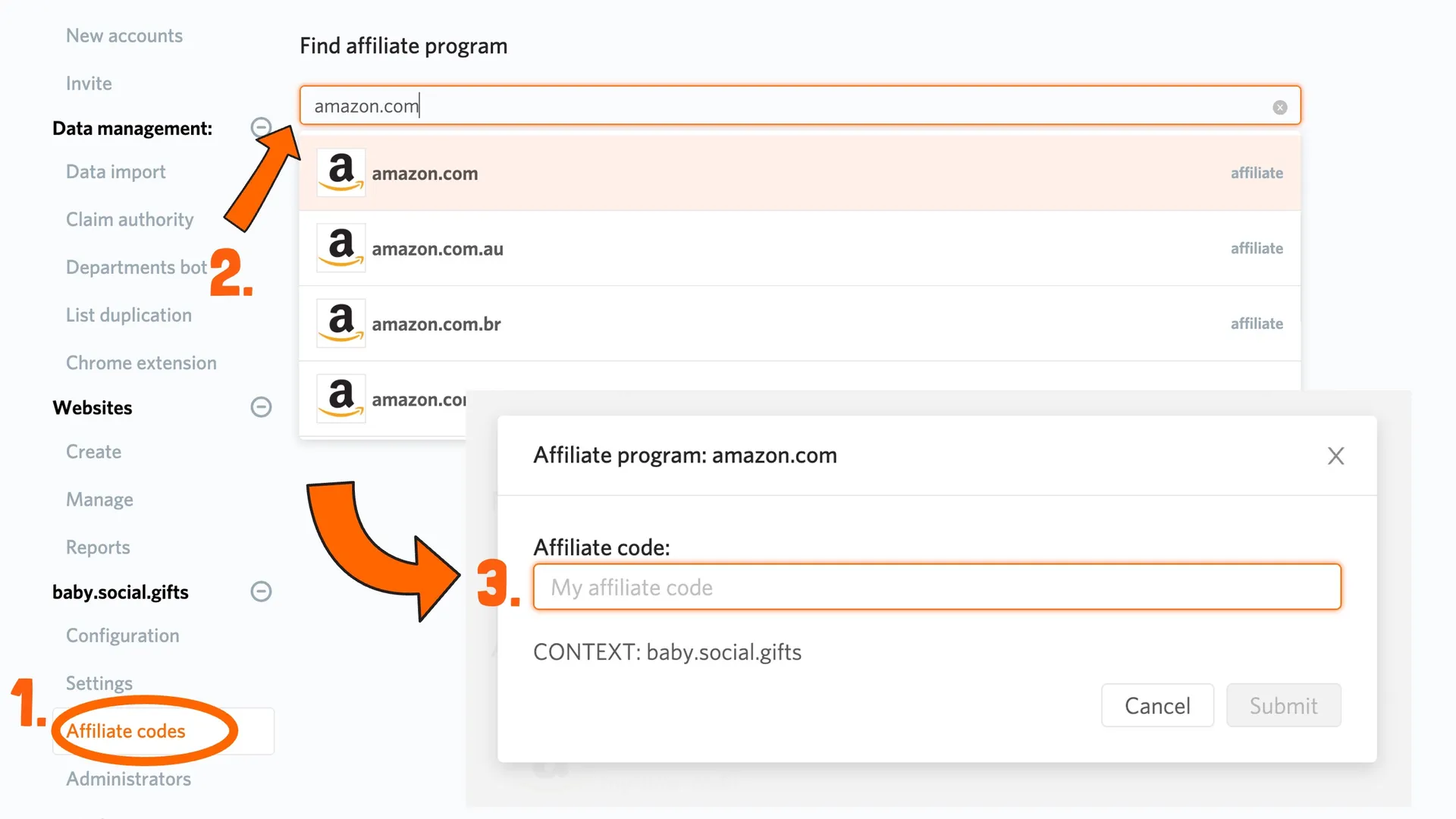Clear the affiliate program search field
This screenshot has width=1456, height=819.
(x=1279, y=107)
